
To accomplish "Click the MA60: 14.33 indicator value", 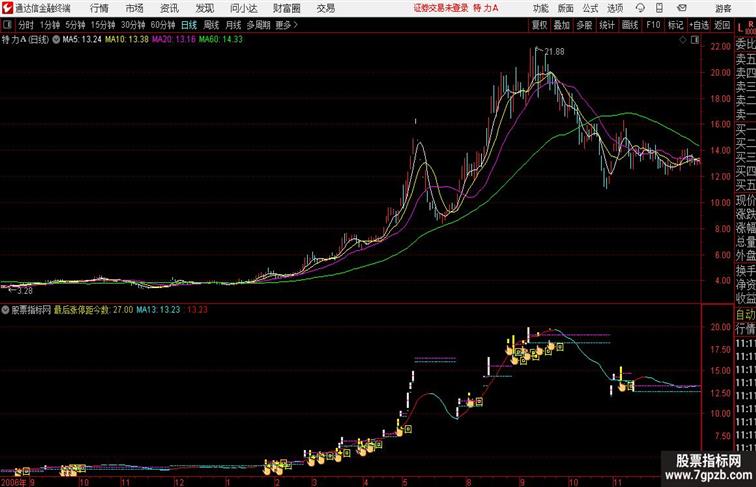I will pos(221,40).
